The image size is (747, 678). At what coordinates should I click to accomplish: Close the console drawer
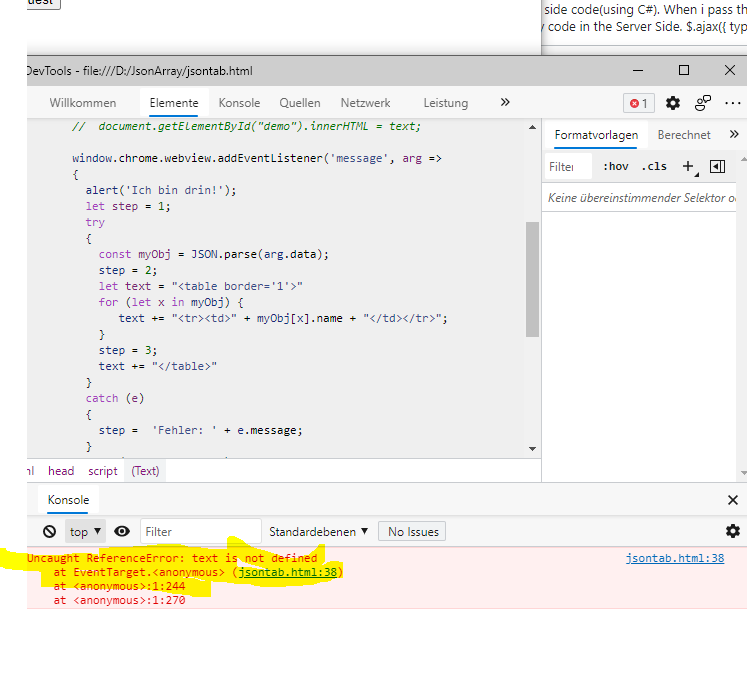[733, 500]
